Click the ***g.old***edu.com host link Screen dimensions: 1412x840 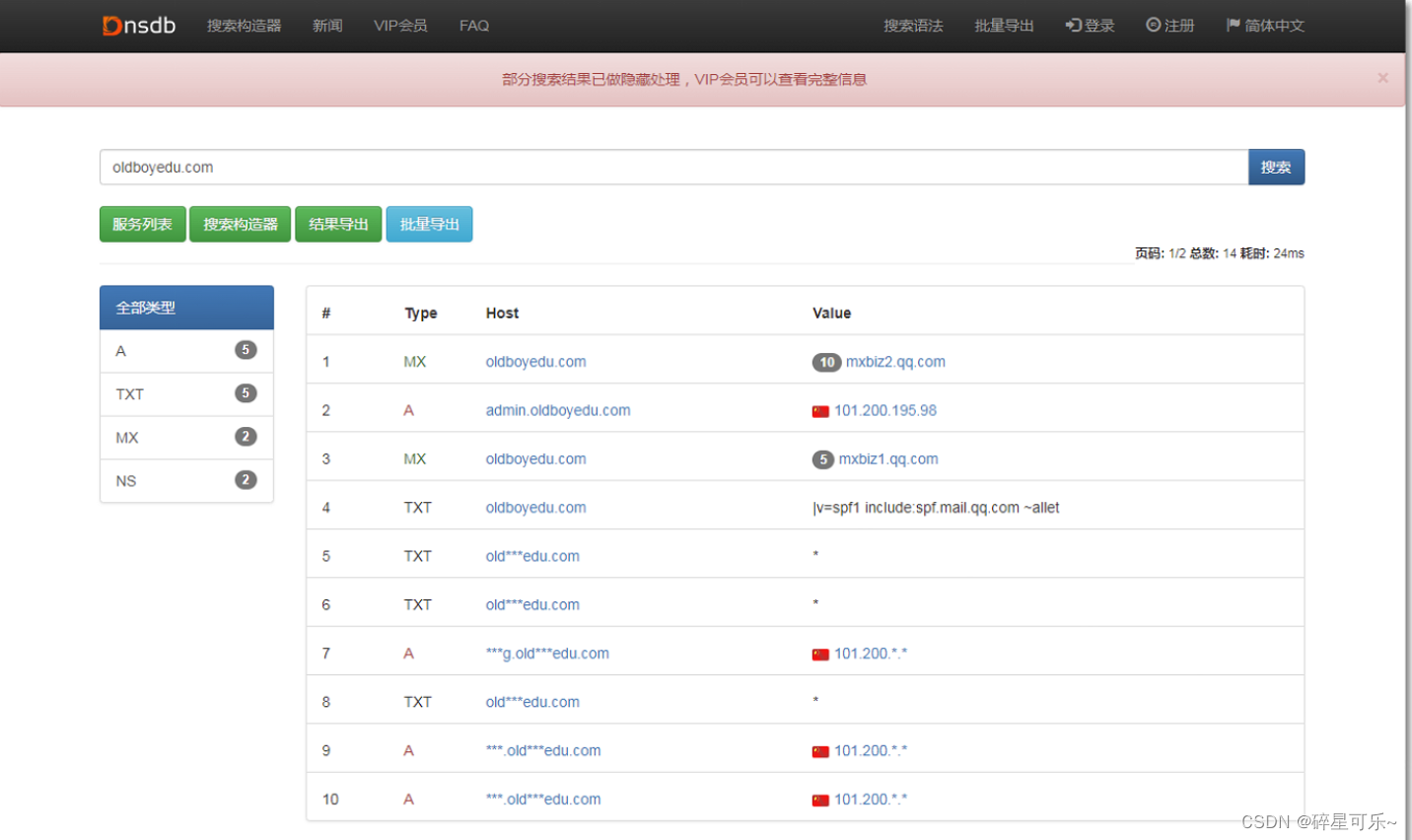click(x=547, y=654)
